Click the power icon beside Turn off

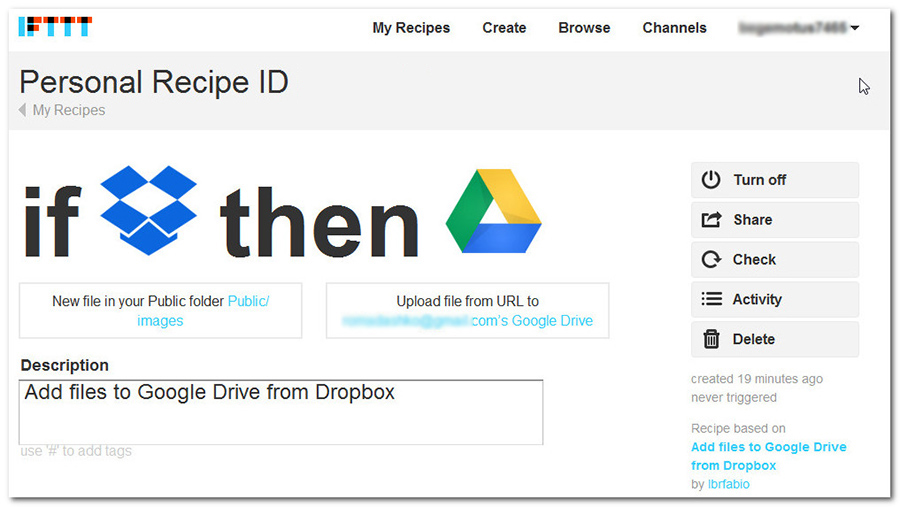[711, 180]
